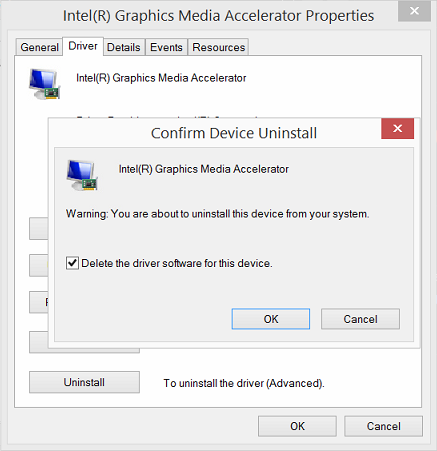Click the device name in Confirm dialog
Screen dimensions: 437x451
pyautogui.click(x=204, y=169)
